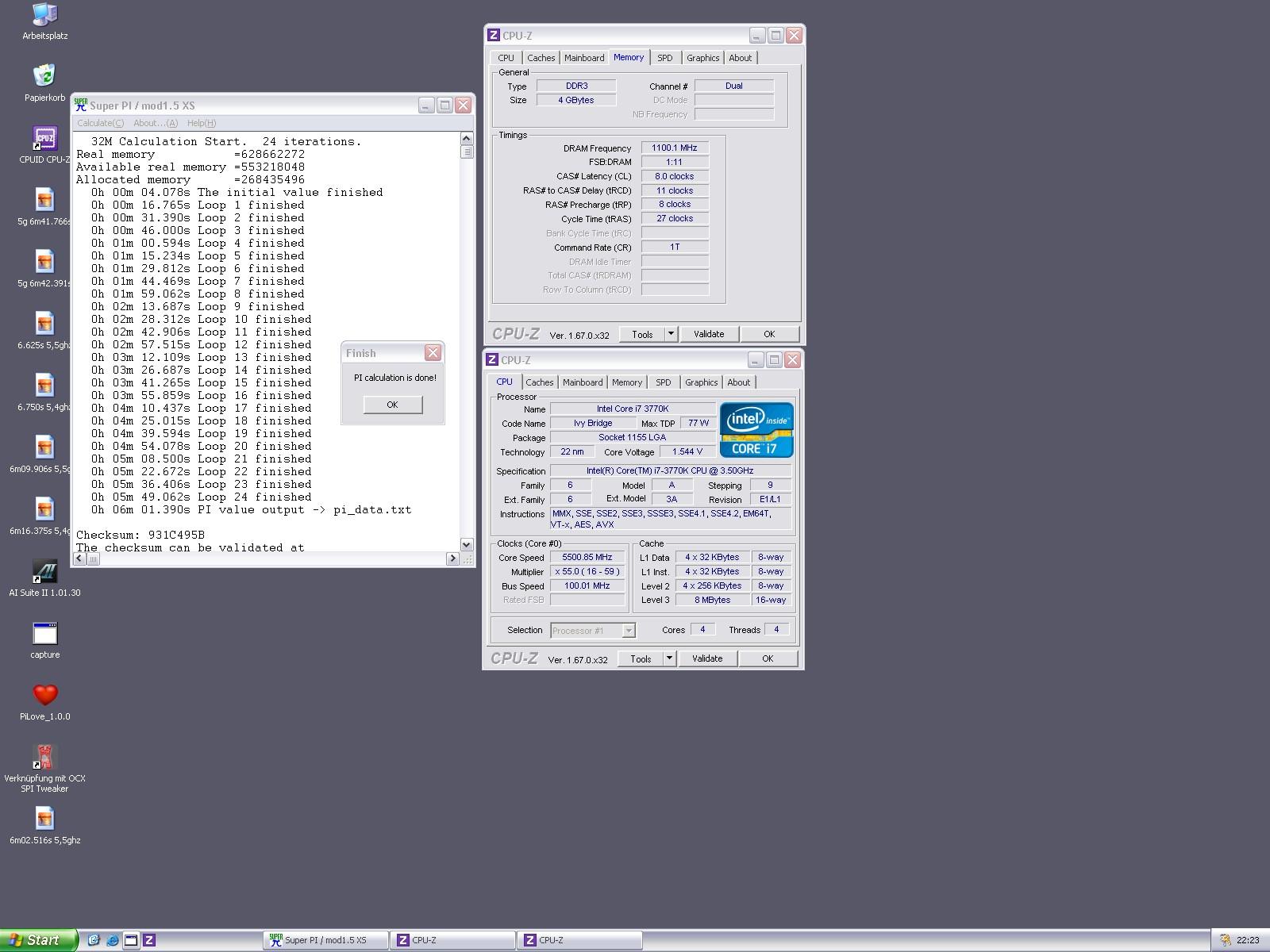Open Mainboard tab in lower CPU-Z window
The height and width of the screenshot is (952, 1270).
[583, 382]
